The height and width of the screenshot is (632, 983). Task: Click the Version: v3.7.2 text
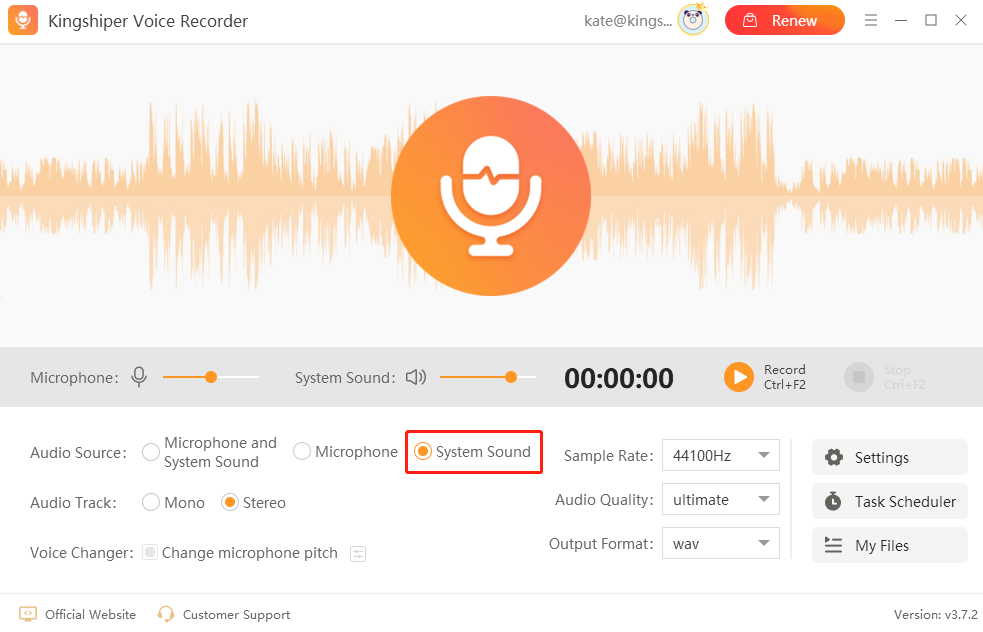tap(935, 614)
